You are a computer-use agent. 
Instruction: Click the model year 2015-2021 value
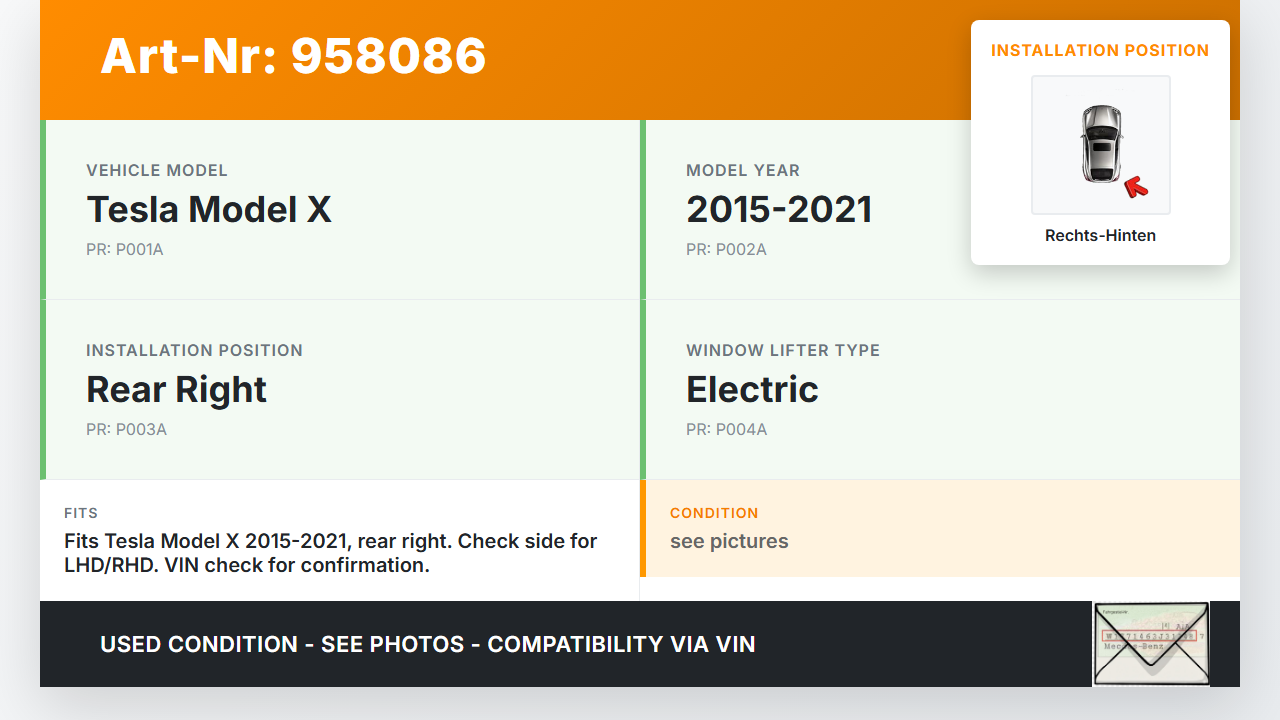779,210
